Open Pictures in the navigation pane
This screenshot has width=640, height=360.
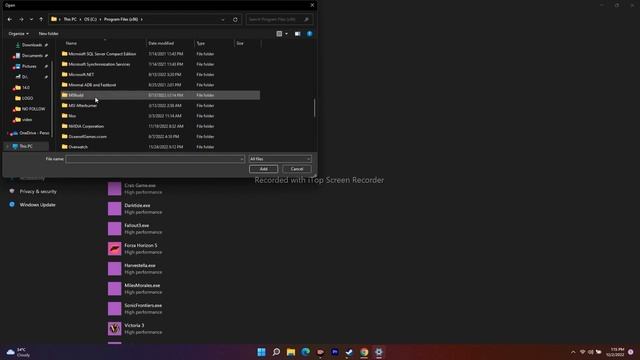[29, 66]
